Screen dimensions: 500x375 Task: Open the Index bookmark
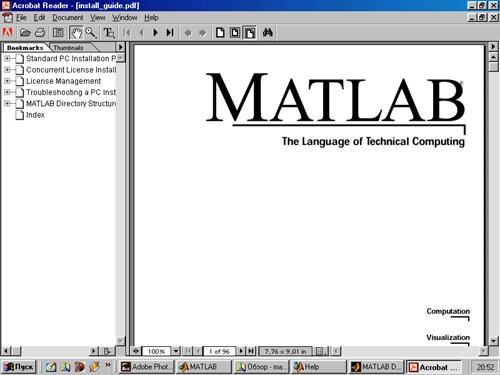[35, 115]
